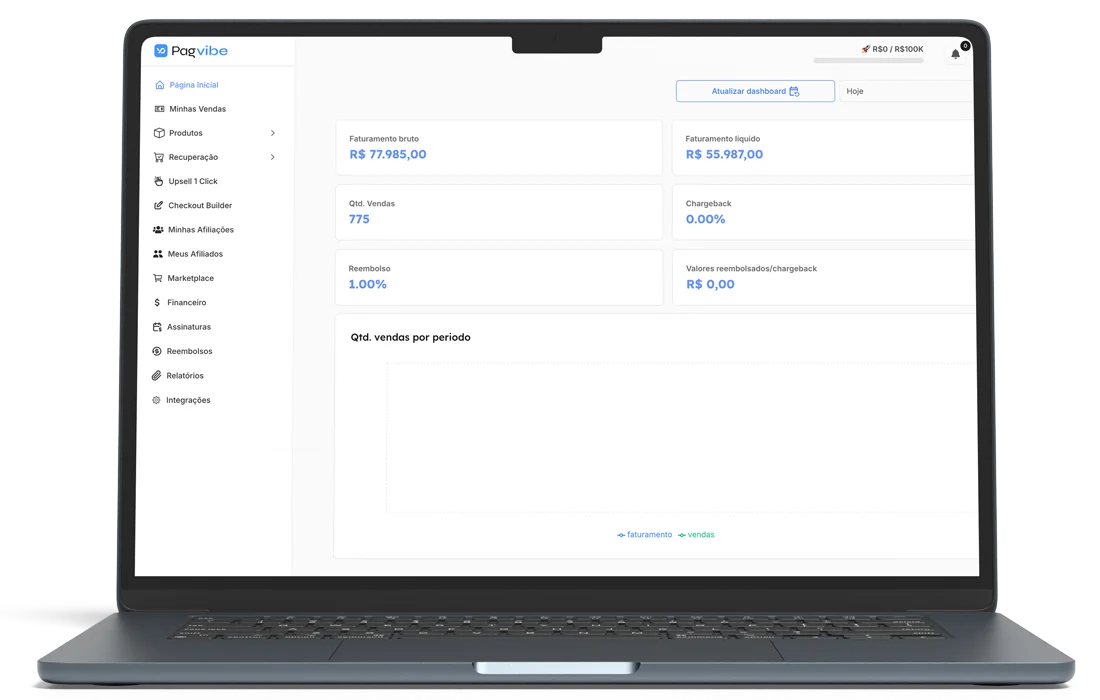The width and height of the screenshot is (1100, 700).
Task: Expand the Recuperação submenu chevron
Action: click(x=273, y=157)
